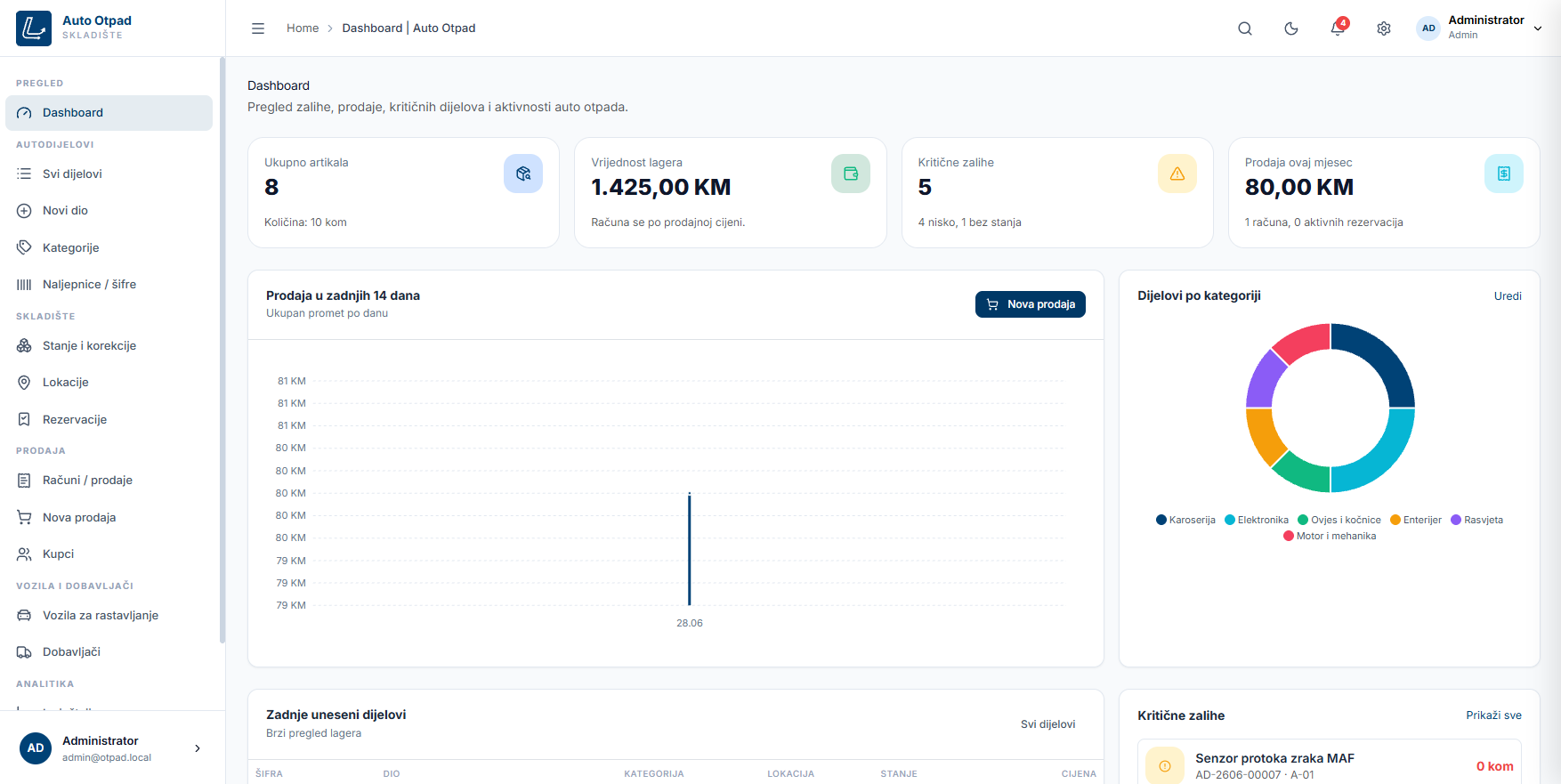Click the sidebar Nova prodaja cart icon
The image size is (1561, 784).
tap(24, 518)
